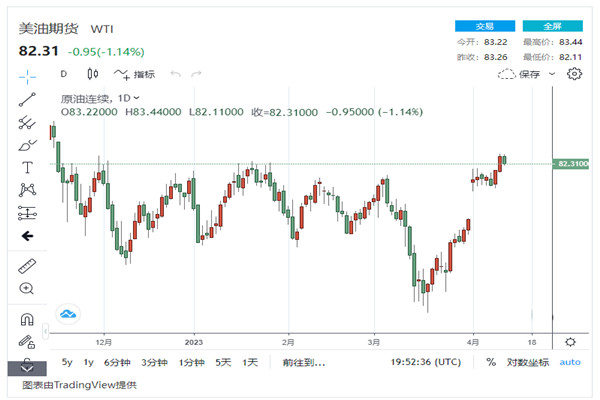Select the long position forecasting tool
This screenshot has height=400, width=600.
27,213
